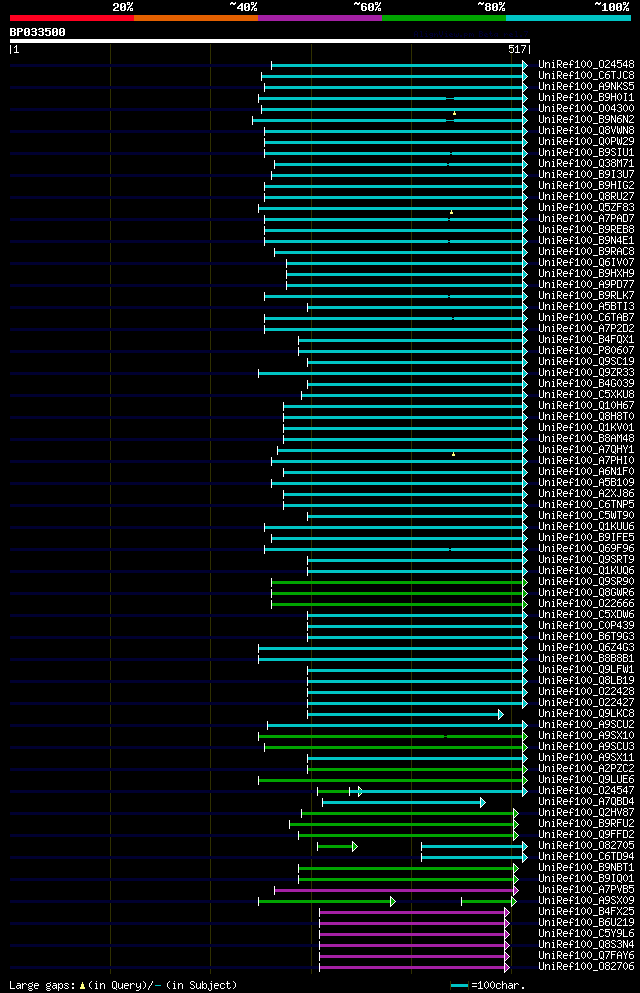Select label UniRef100_Q7FAY6

point(586,956)
